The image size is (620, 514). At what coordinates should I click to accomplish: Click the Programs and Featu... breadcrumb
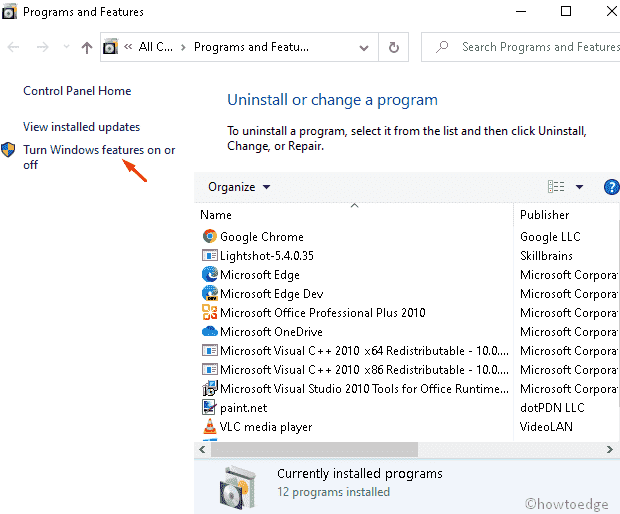251,47
